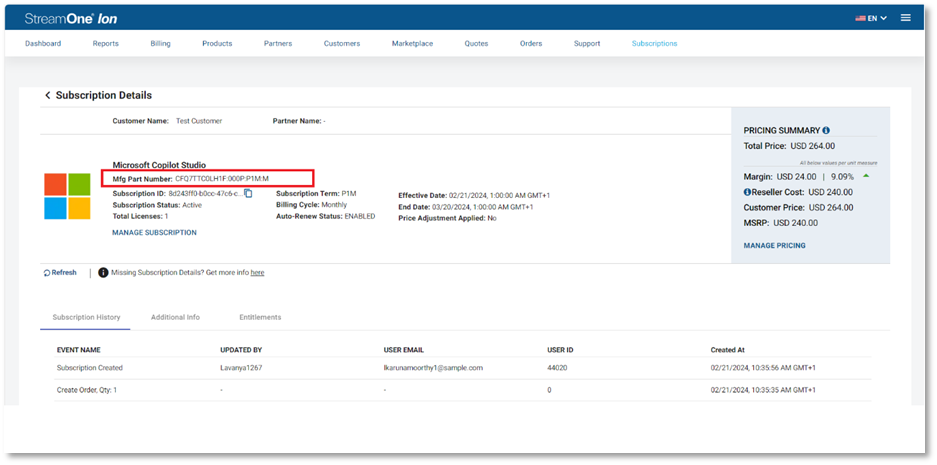Expand the EN language dropdown
Viewport: 937px width, 465px height.
[x=877, y=19]
